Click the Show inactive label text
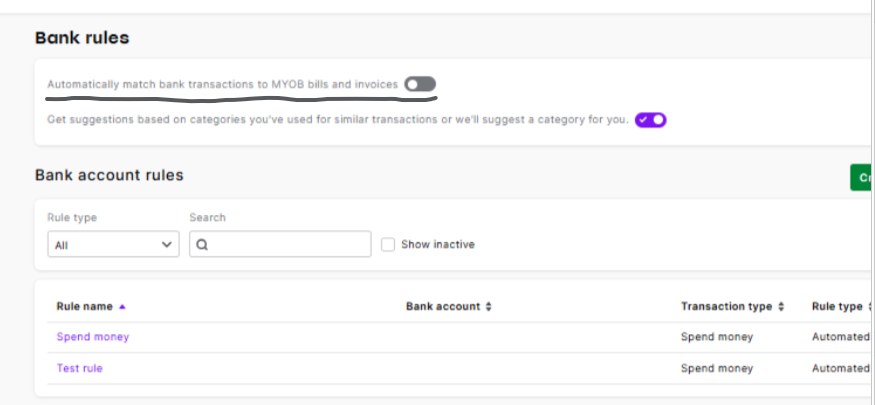 tap(438, 244)
